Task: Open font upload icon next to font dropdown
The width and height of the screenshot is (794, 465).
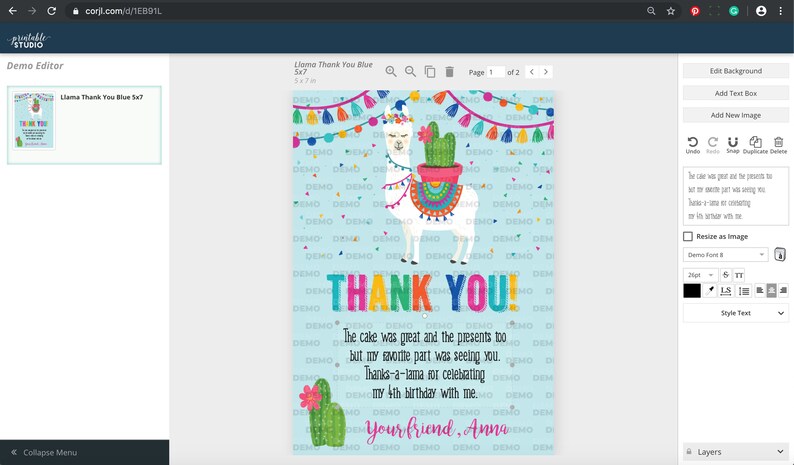Action: coord(780,254)
